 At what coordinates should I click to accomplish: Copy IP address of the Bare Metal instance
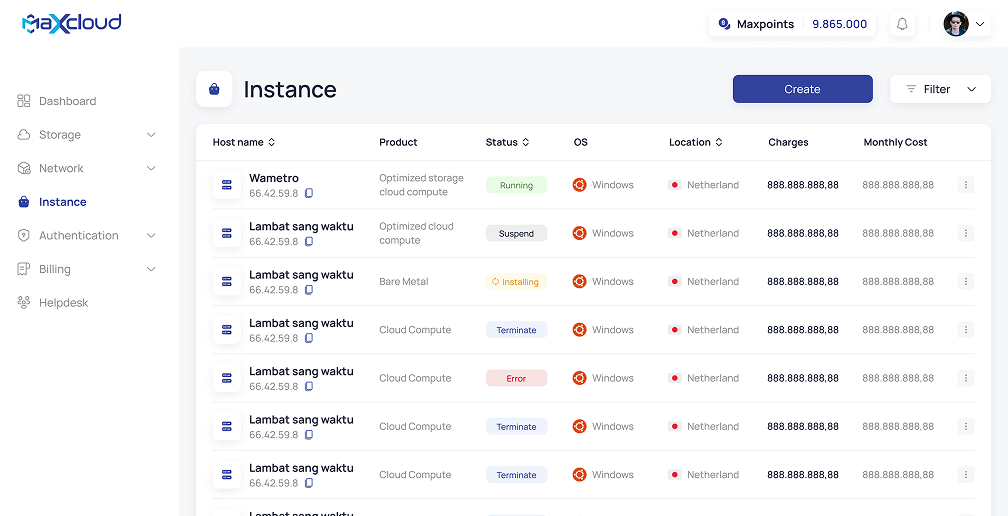[309, 290]
